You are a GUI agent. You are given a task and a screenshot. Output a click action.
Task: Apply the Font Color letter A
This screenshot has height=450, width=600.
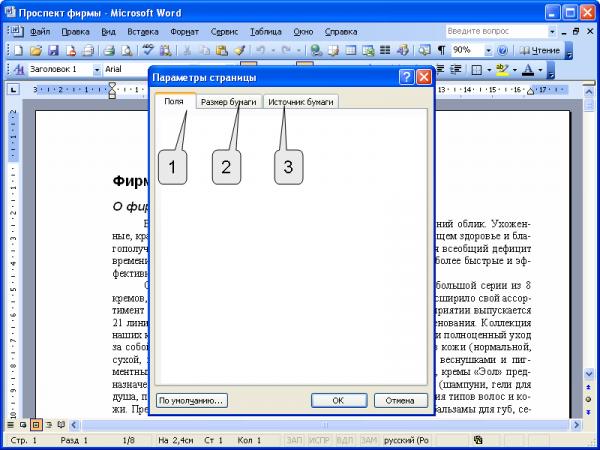click(528, 70)
